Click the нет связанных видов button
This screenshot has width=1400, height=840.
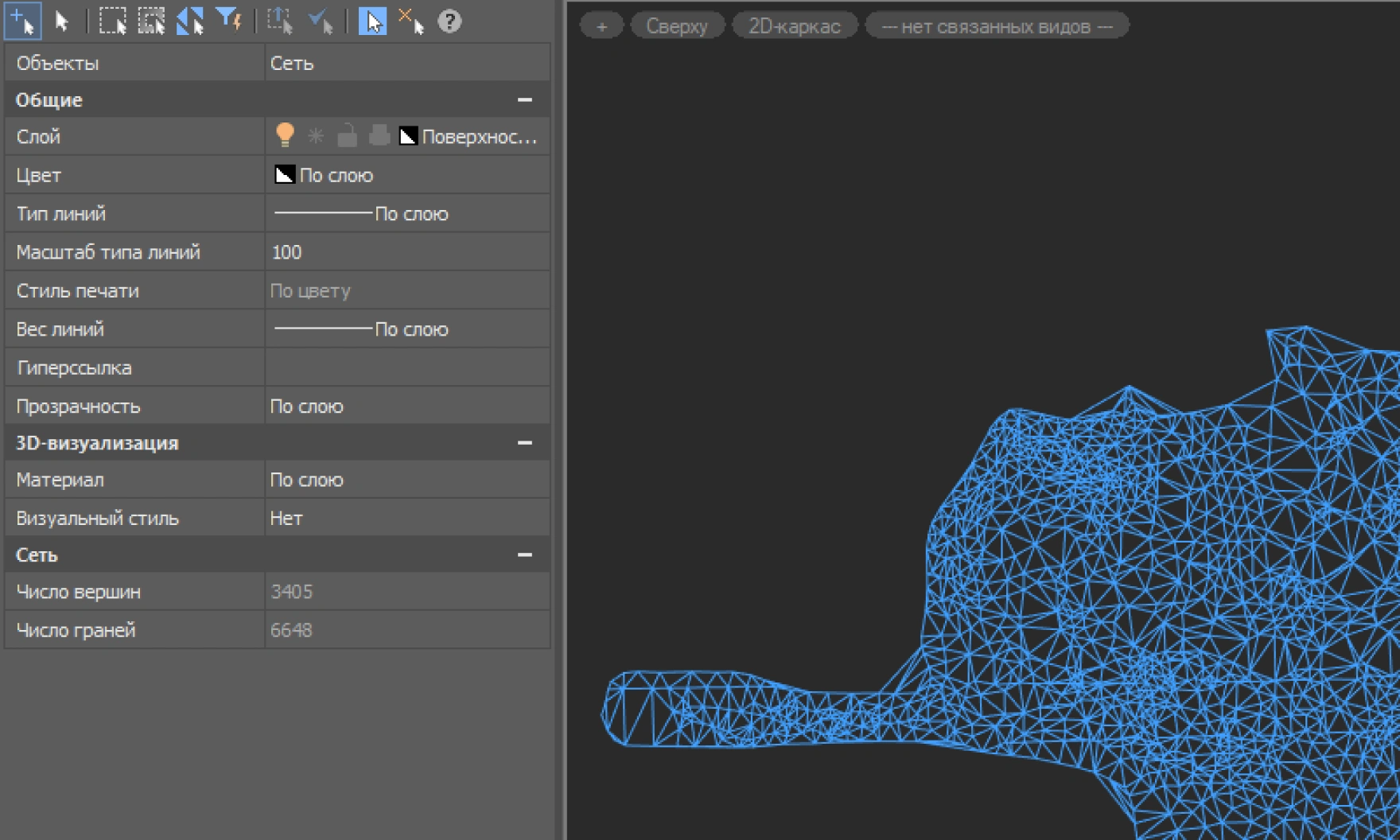(x=996, y=26)
